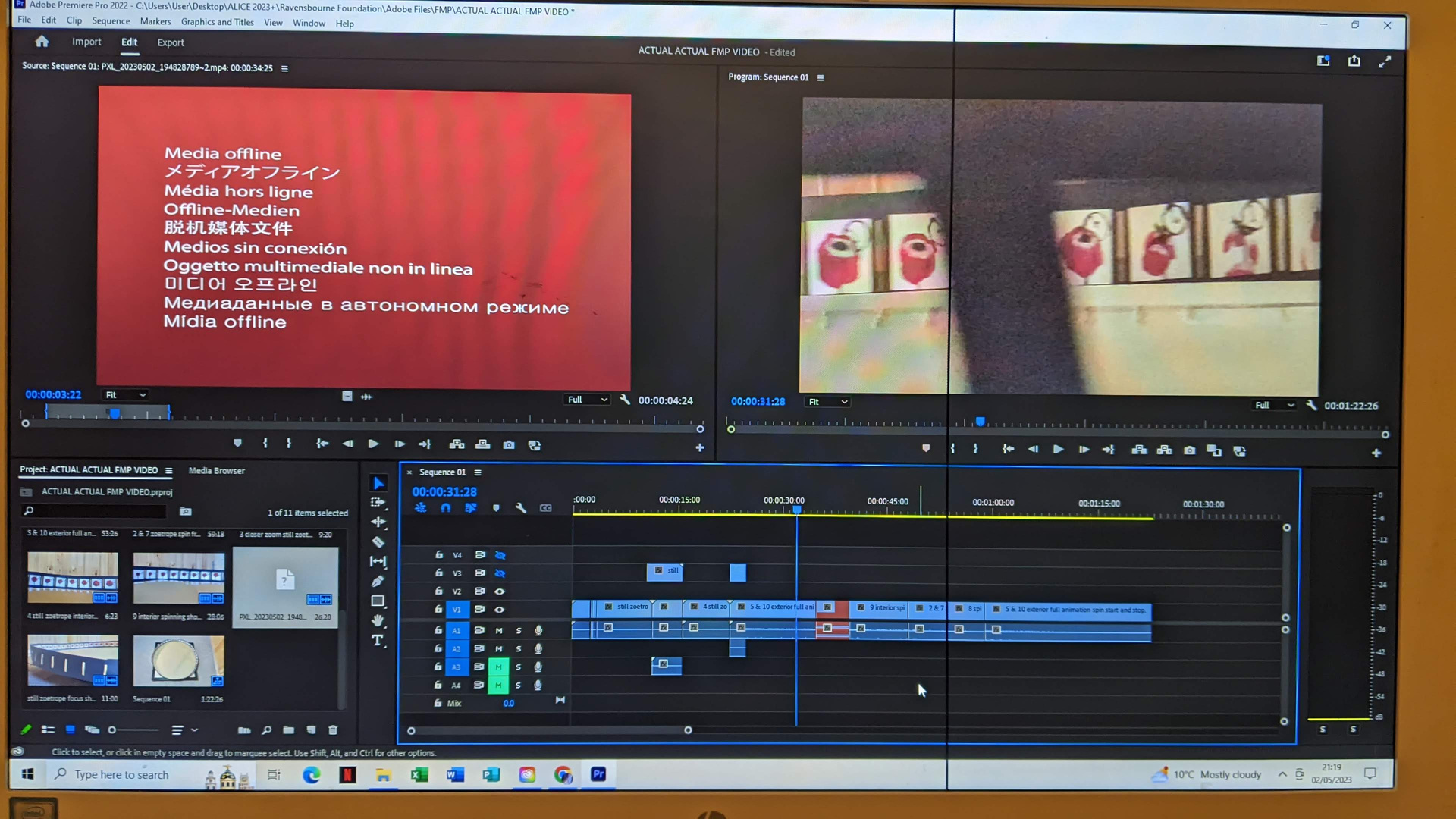The height and width of the screenshot is (819, 1456).
Task: Open the Source panel menu
Action: (x=284, y=68)
